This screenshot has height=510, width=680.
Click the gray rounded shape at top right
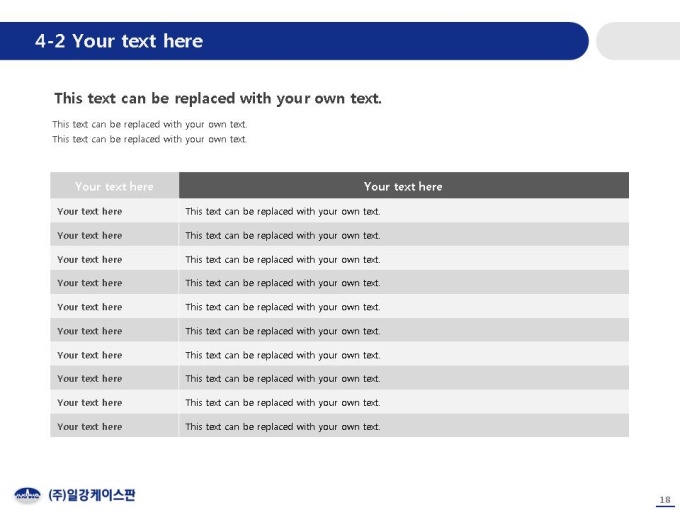coord(638,41)
